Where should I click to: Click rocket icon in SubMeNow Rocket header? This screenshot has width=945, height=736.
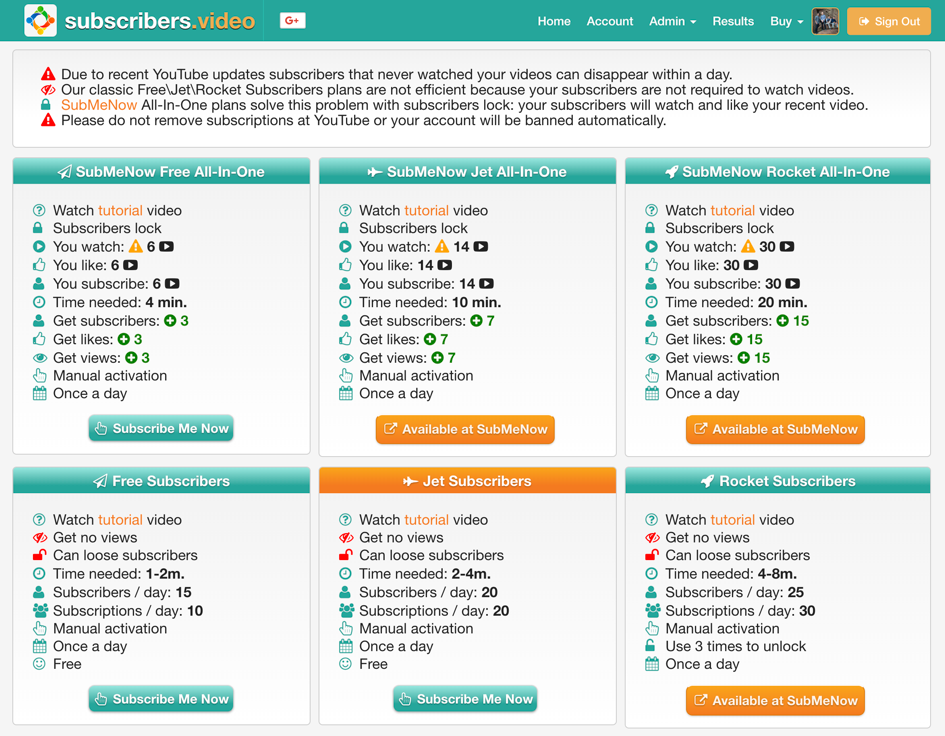(x=671, y=172)
